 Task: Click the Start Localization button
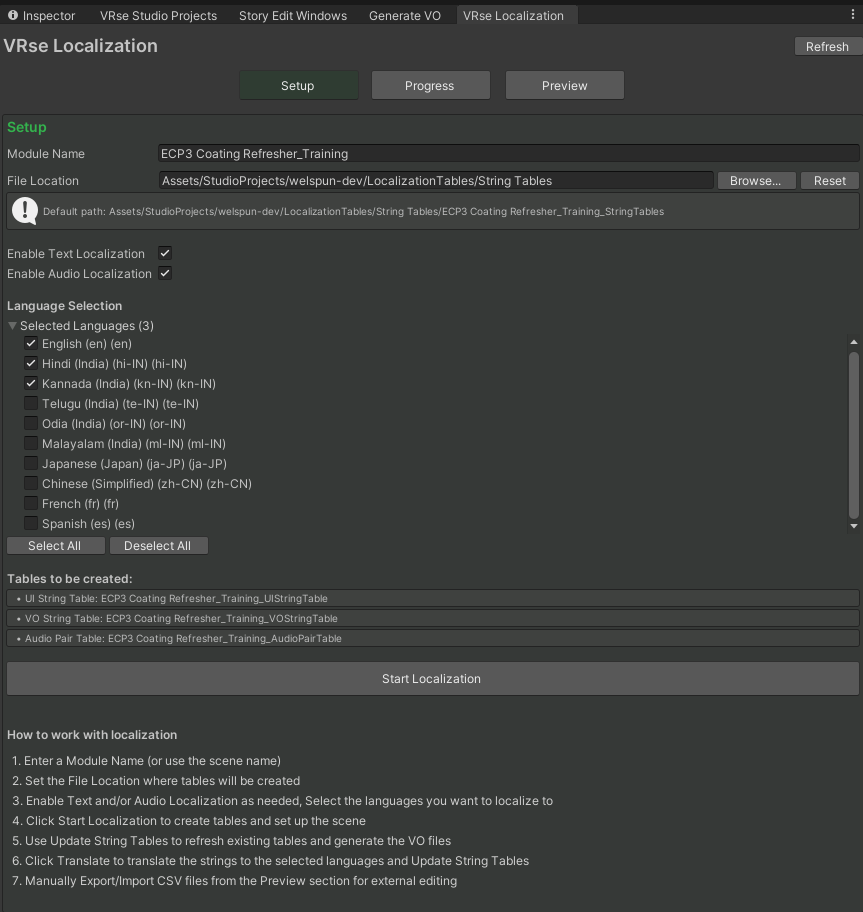(431, 678)
